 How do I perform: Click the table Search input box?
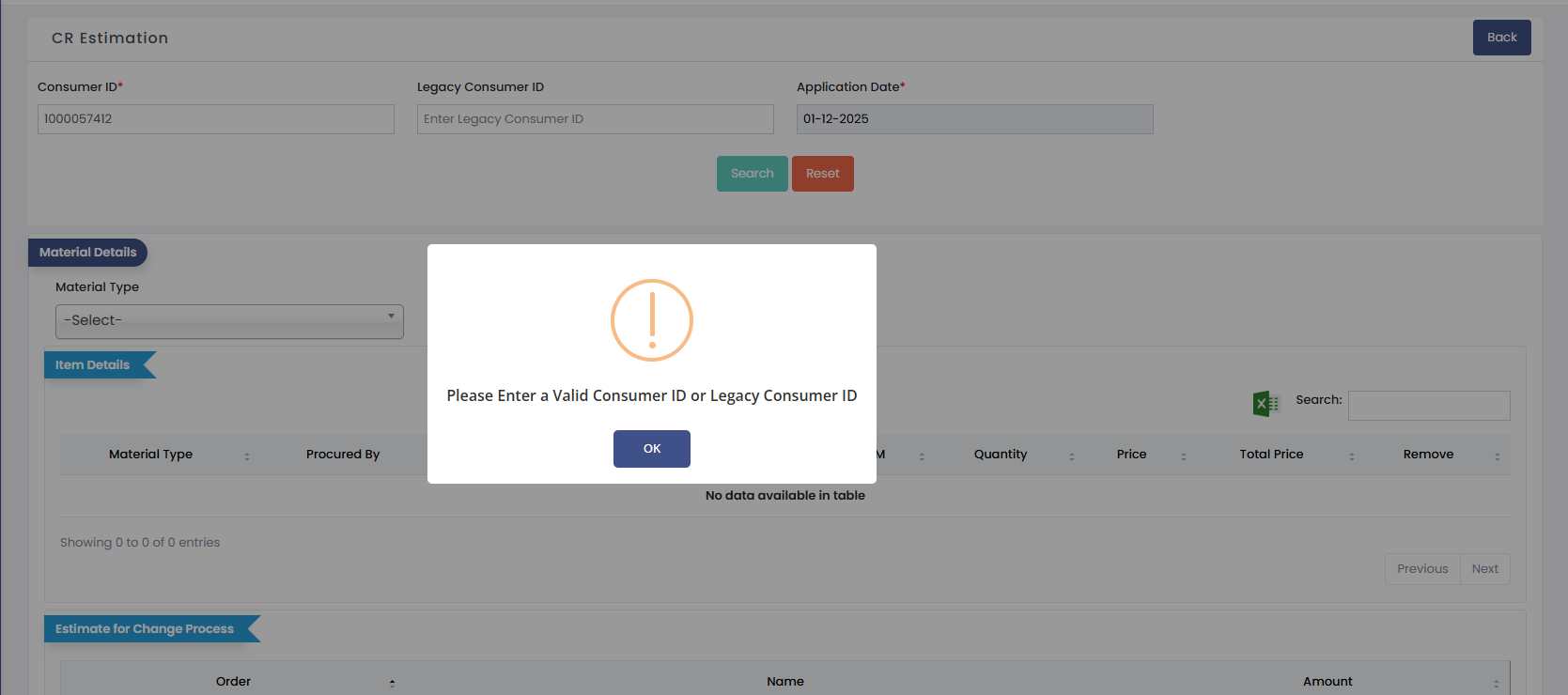(x=1429, y=406)
